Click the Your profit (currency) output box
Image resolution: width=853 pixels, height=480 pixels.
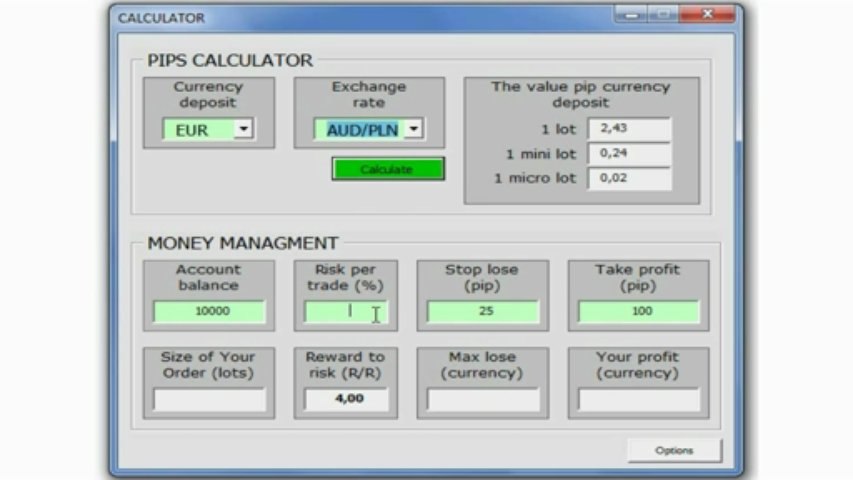639,399
